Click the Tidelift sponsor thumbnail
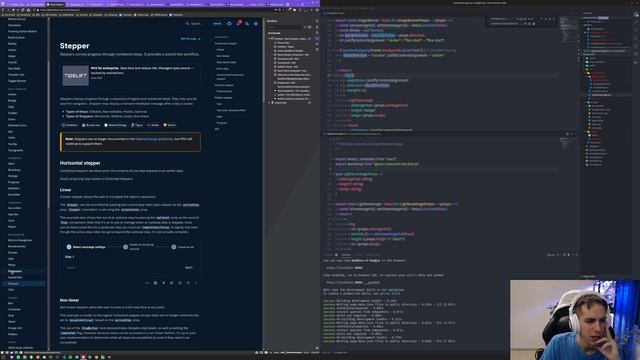 click(x=76, y=76)
